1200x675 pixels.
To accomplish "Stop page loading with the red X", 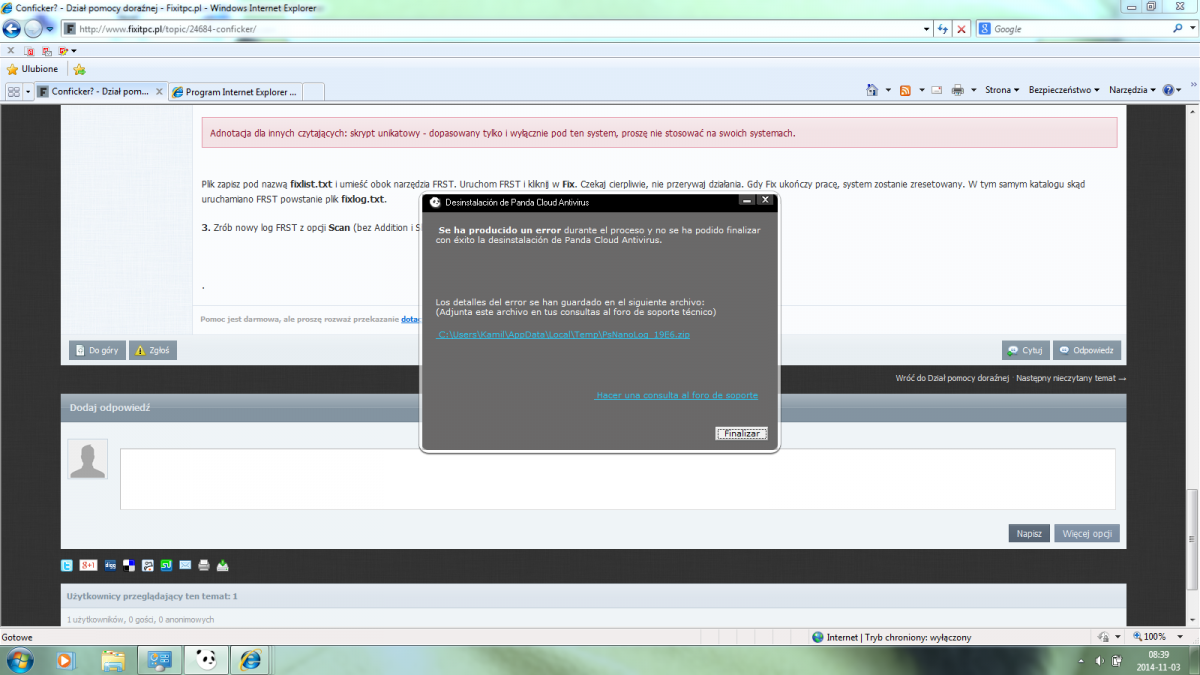I will click(x=961, y=29).
